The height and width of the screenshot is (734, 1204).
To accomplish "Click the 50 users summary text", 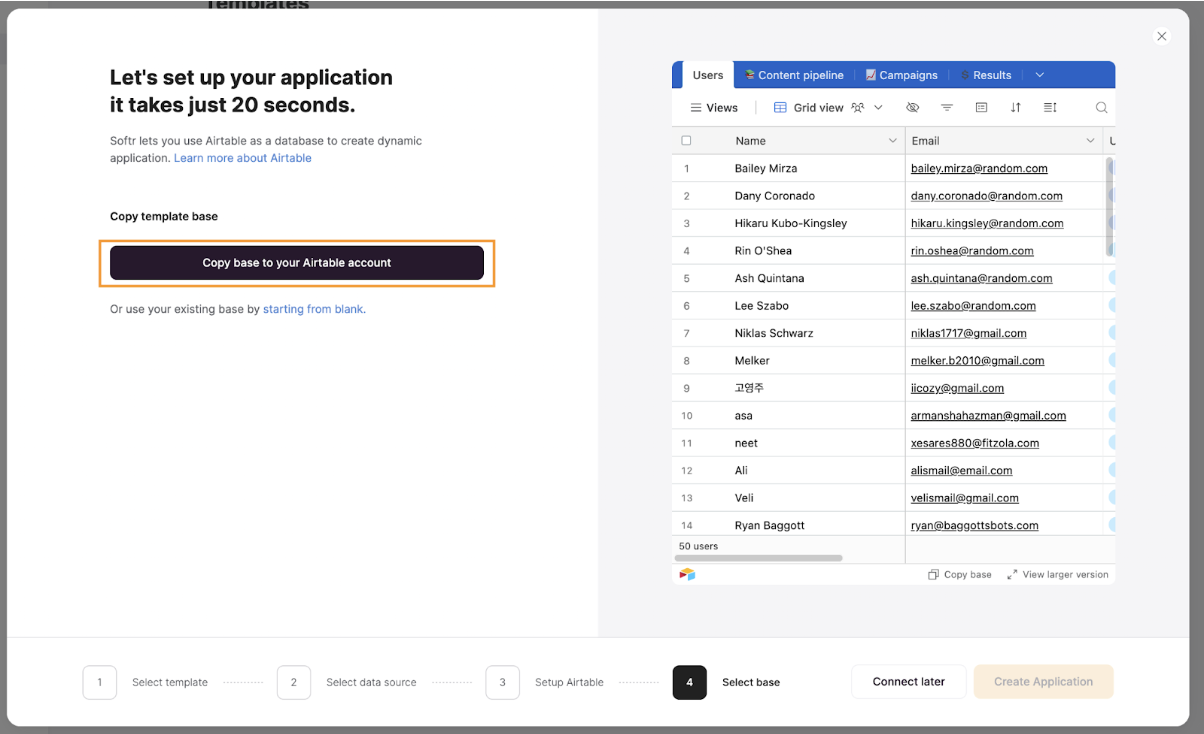I will tap(698, 546).
